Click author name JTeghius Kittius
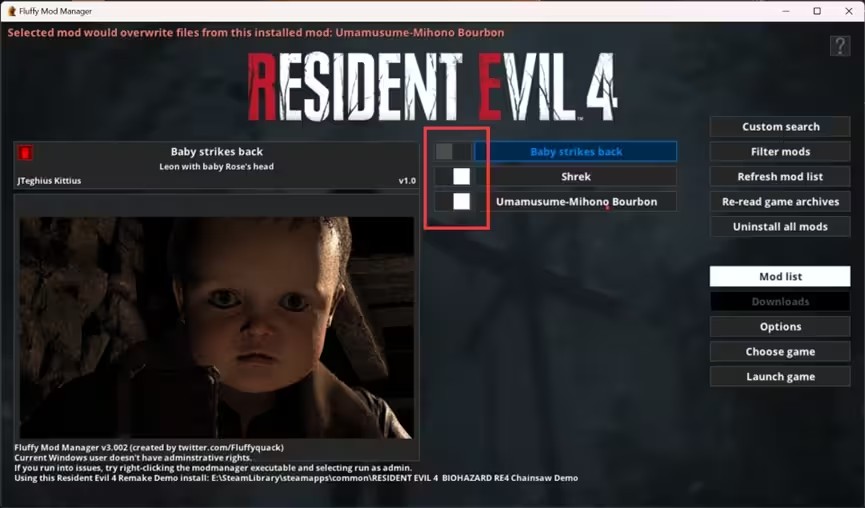Screen dimensions: 865x508 (x=49, y=181)
